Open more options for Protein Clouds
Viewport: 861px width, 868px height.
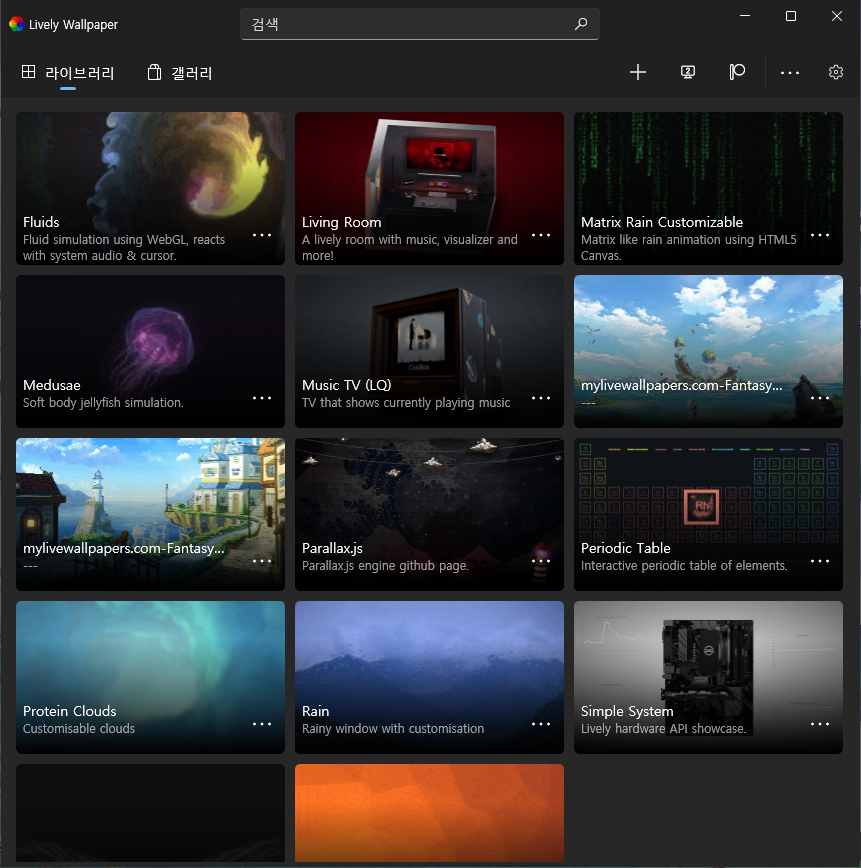[x=262, y=724]
